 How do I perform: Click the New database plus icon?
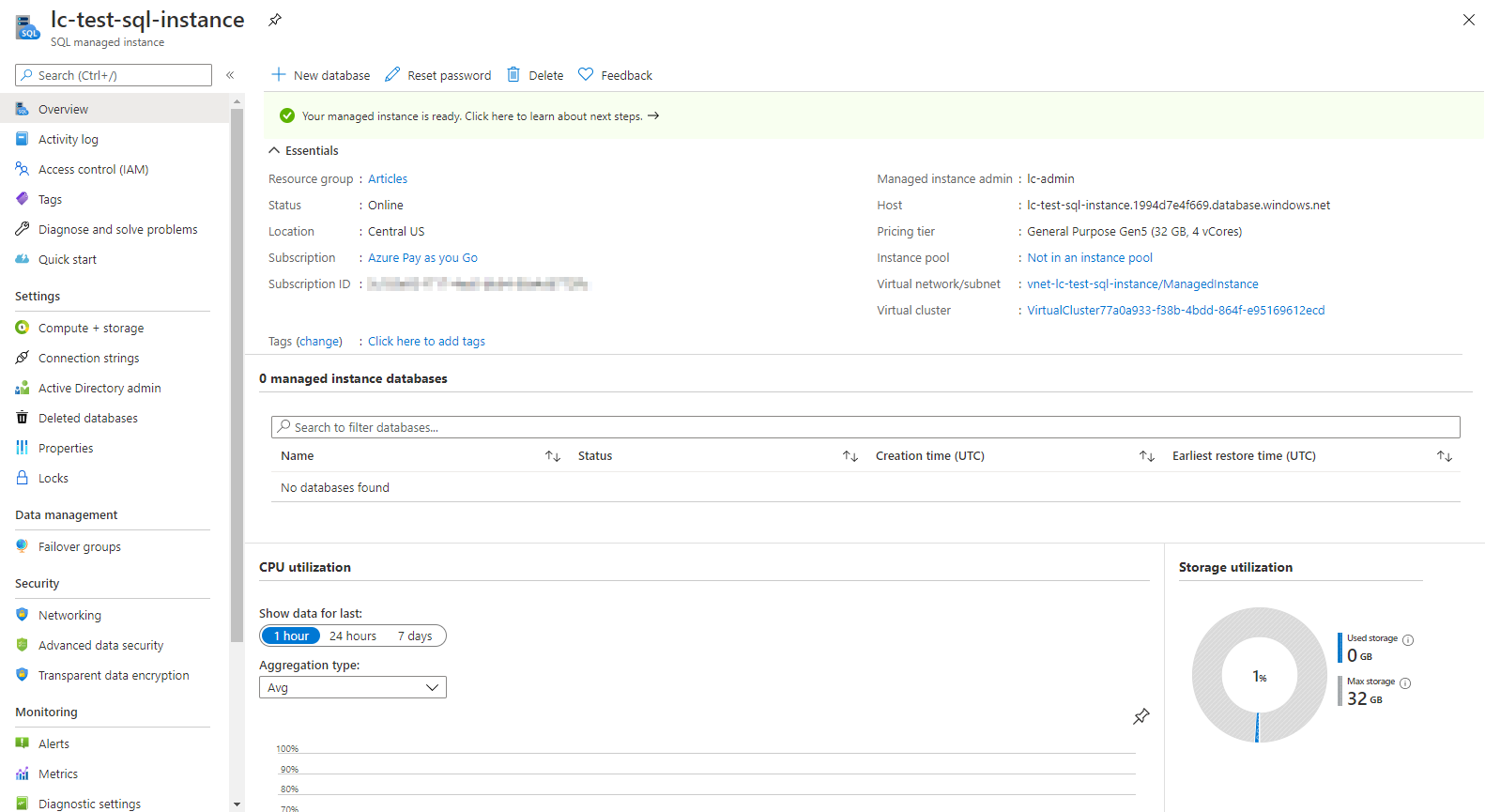[279, 74]
